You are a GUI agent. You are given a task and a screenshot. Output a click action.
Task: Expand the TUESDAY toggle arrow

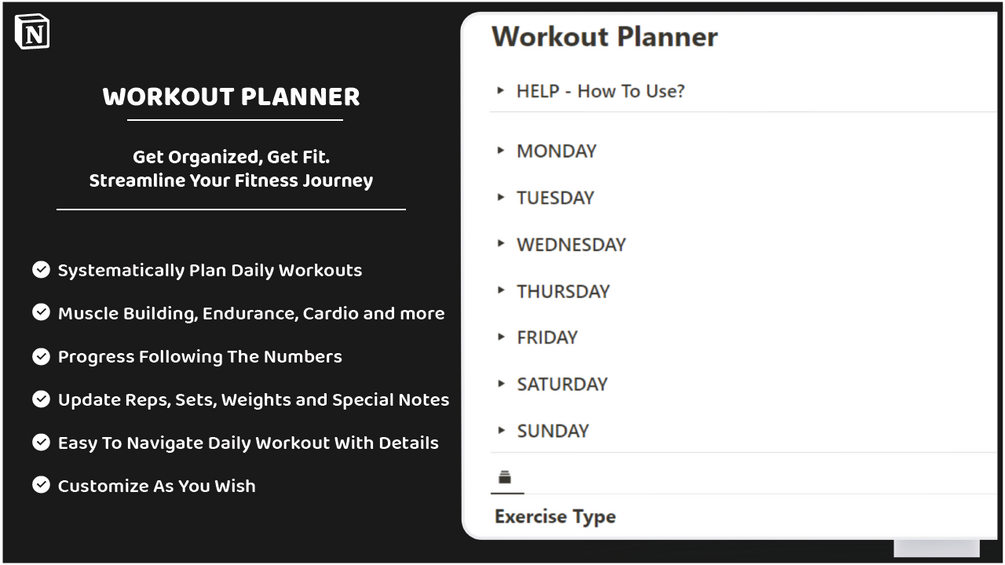tap(501, 198)
